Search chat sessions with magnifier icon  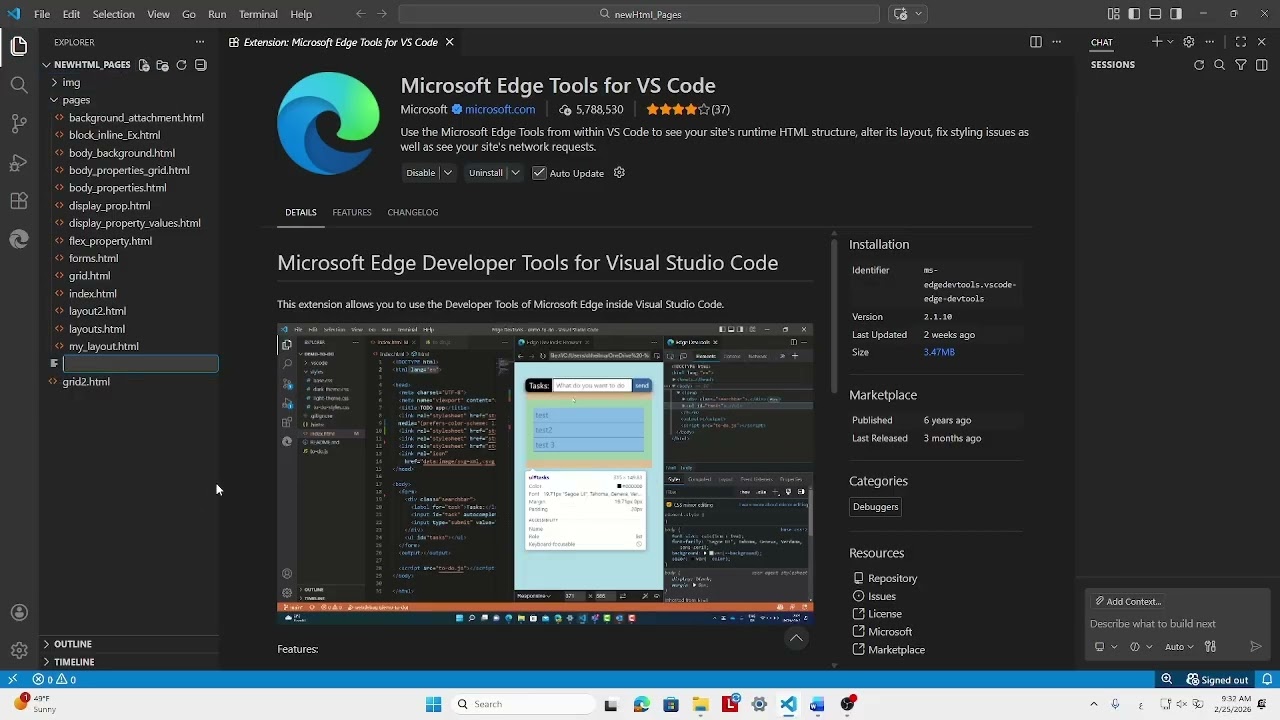(x=1219, y=65)
